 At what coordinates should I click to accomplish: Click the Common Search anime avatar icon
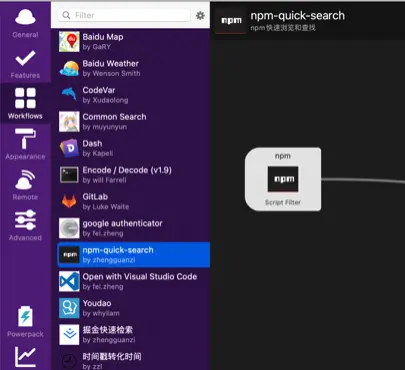click(69, 122)
